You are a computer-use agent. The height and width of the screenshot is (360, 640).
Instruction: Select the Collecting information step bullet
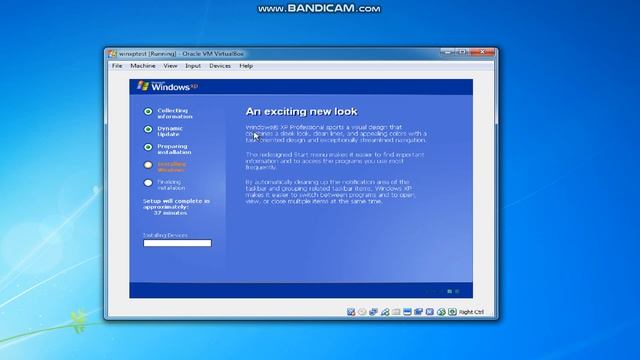[148, 111]
